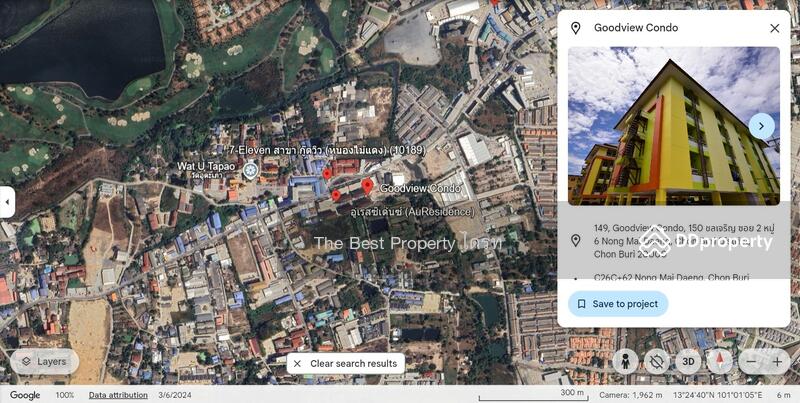Image resolution: width=800 pixels, height=403 pixels.
Task: Open the Layers panel
Action: 44,362
